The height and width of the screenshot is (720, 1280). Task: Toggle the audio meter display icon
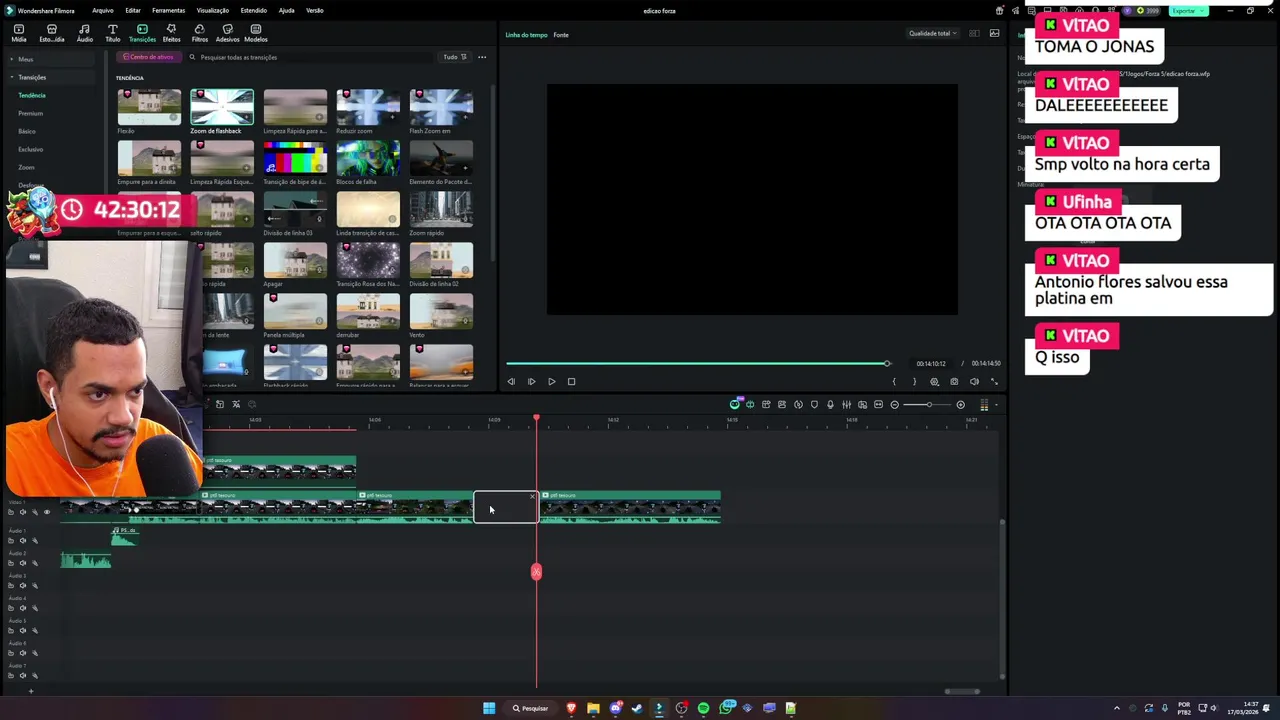coord(984,404)
